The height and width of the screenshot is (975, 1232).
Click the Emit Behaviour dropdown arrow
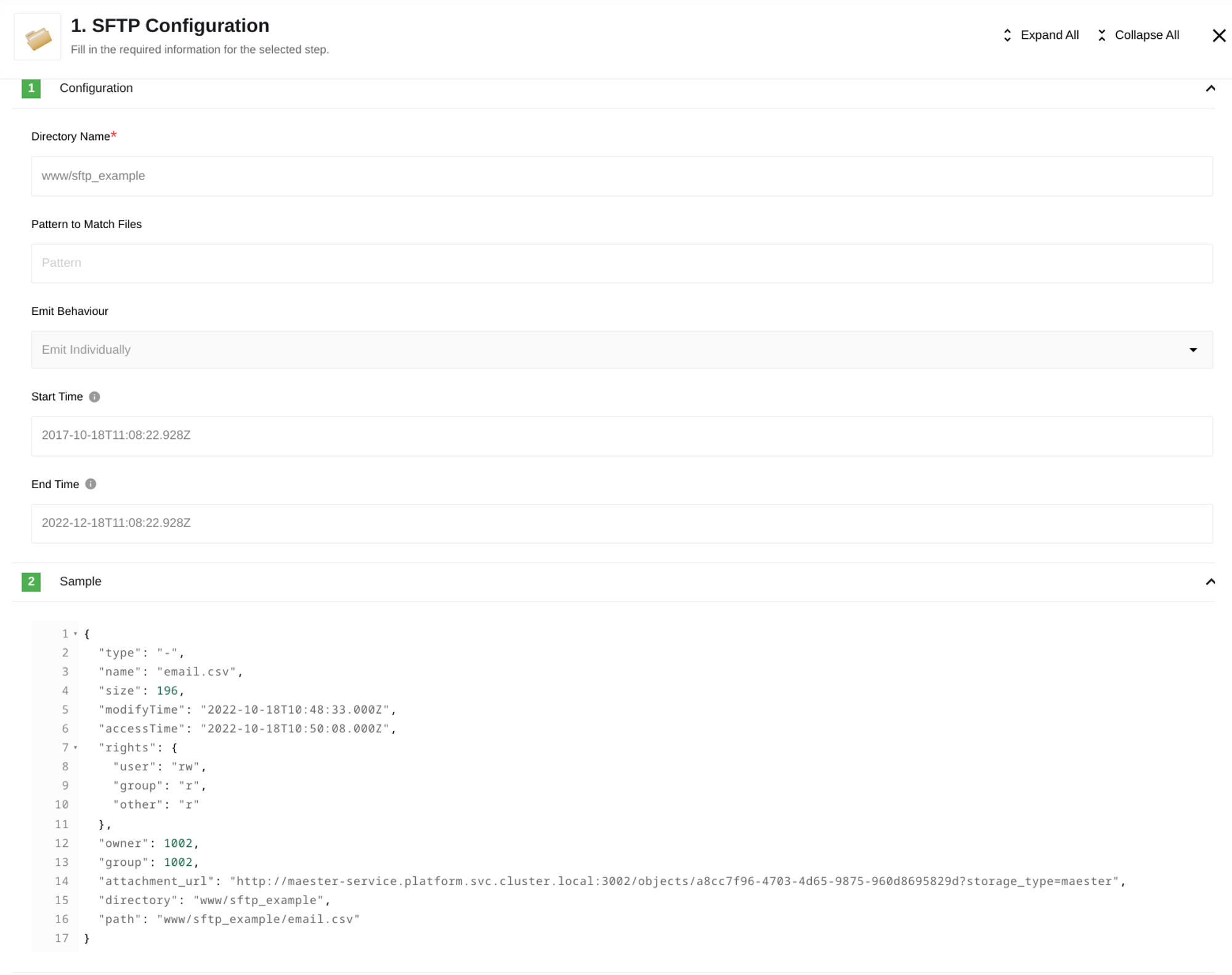click(x=1193, y=350)
